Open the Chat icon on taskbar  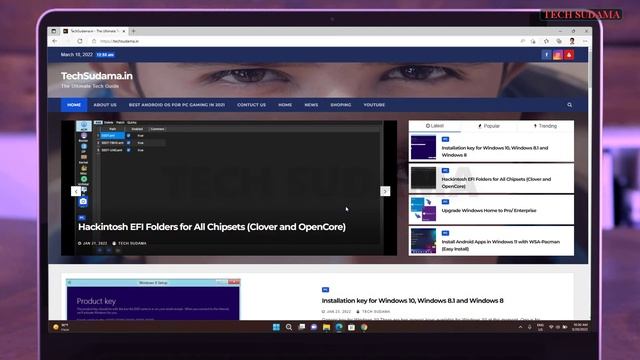pos(314,327)
